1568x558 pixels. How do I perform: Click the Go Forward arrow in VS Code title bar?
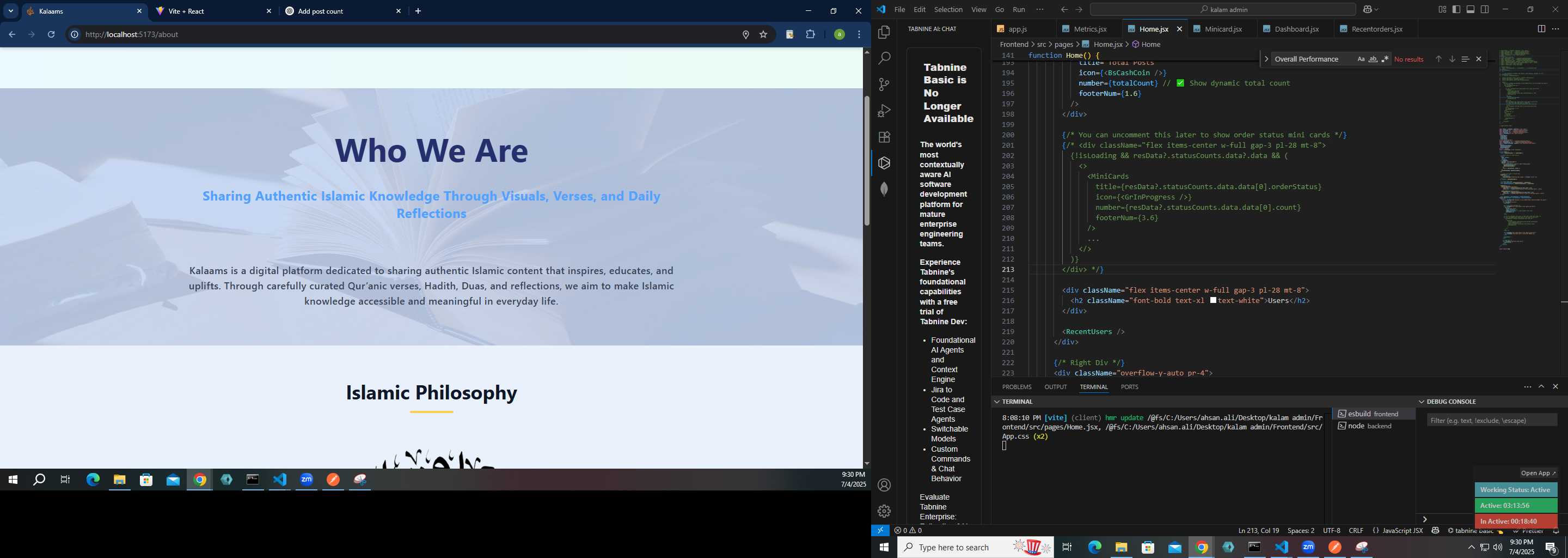pyautogui.click(x=1079, y=10)
